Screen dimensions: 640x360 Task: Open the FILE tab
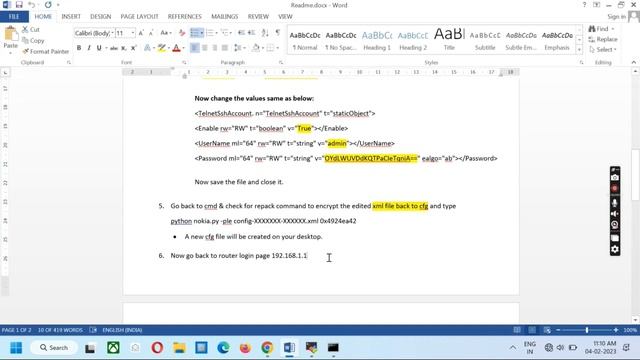(14, 16)
